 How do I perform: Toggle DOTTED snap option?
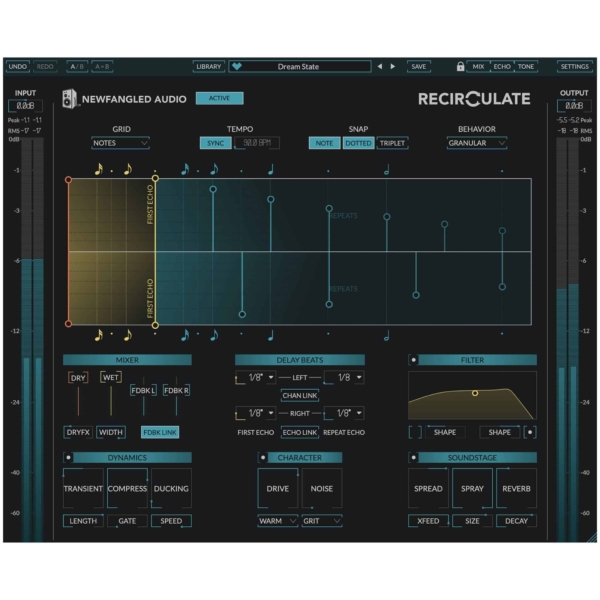point(358,143)
